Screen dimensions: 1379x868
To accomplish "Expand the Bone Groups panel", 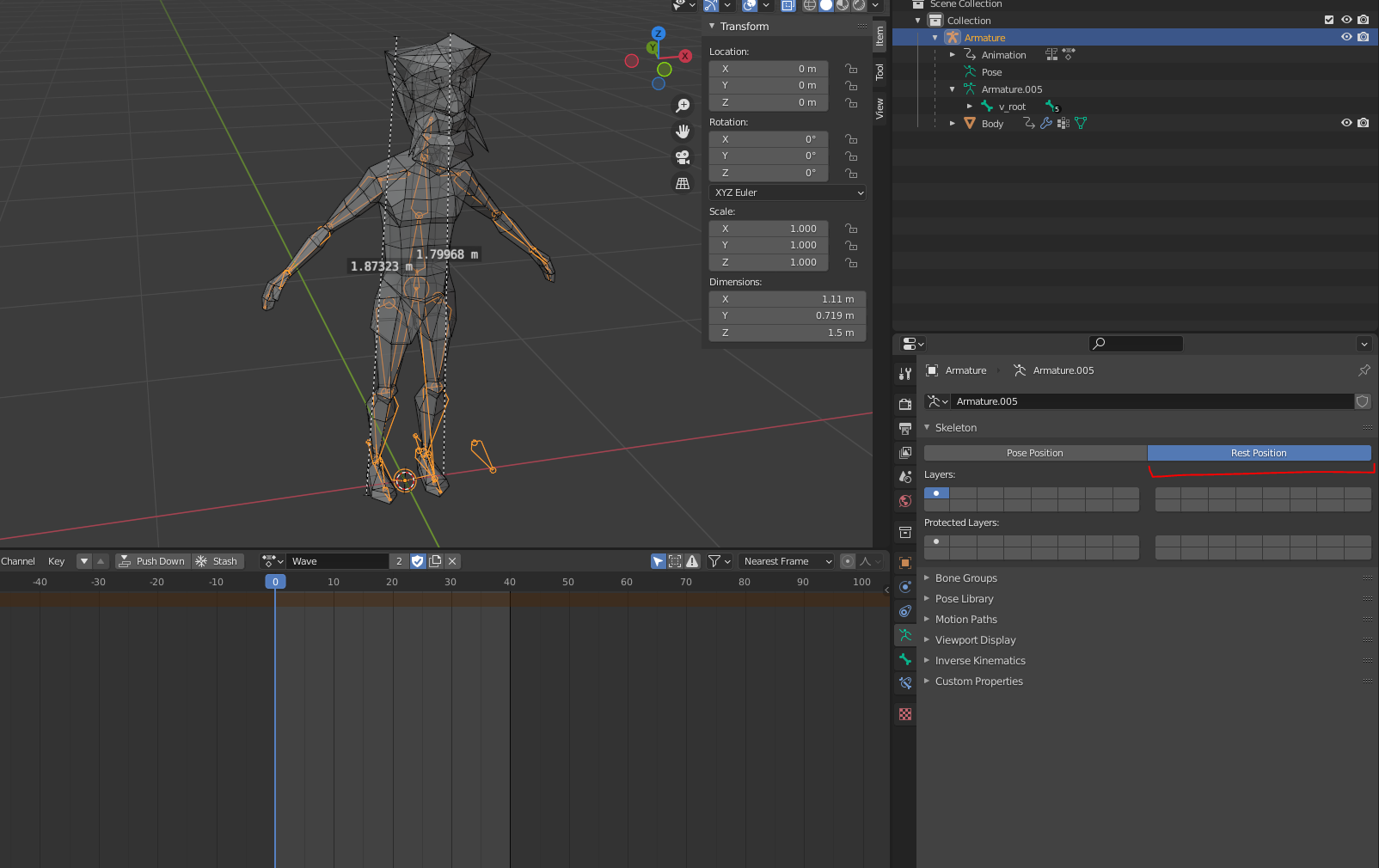I will click(x=966, y=578).
